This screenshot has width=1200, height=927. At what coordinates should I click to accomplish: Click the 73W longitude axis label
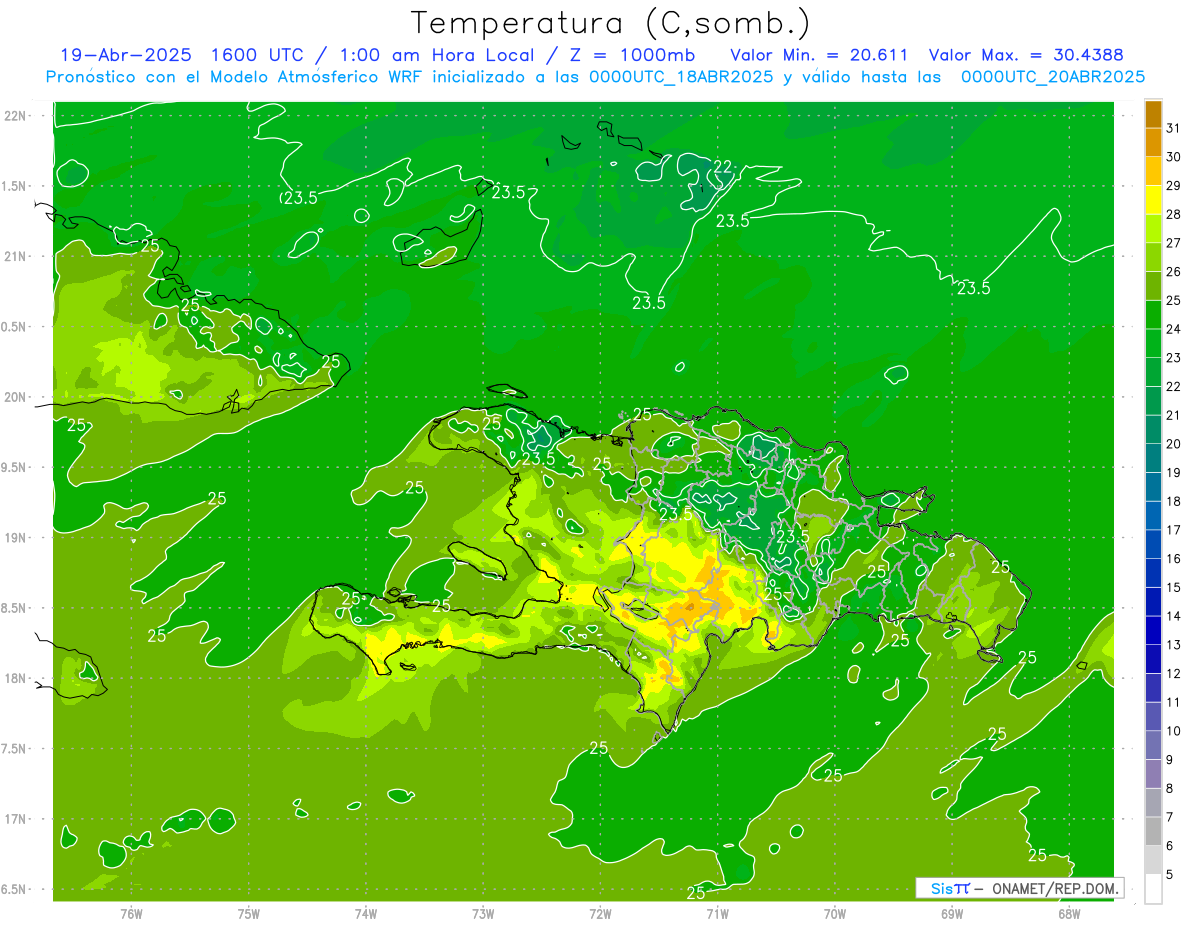pos(483,914)
